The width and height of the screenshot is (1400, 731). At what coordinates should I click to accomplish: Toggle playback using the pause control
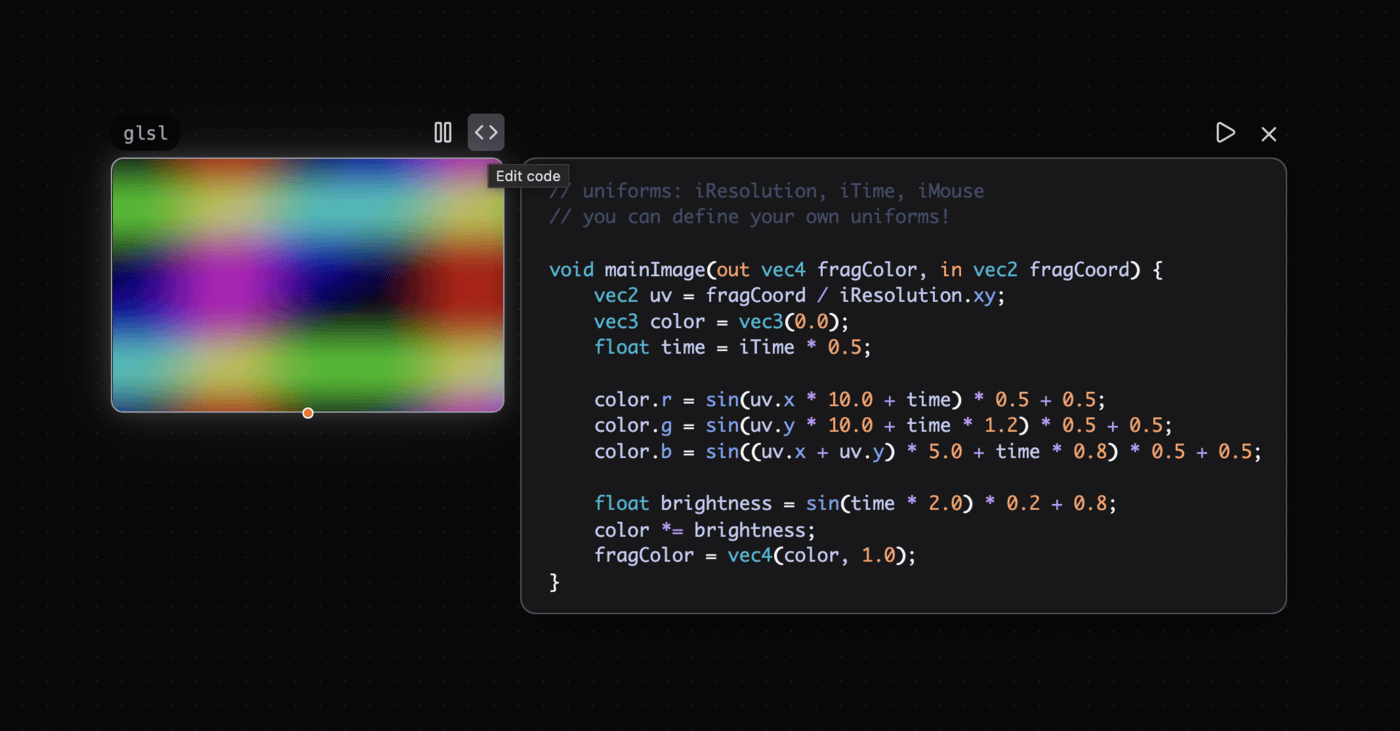pyautogui.click(x=443, y=131)
